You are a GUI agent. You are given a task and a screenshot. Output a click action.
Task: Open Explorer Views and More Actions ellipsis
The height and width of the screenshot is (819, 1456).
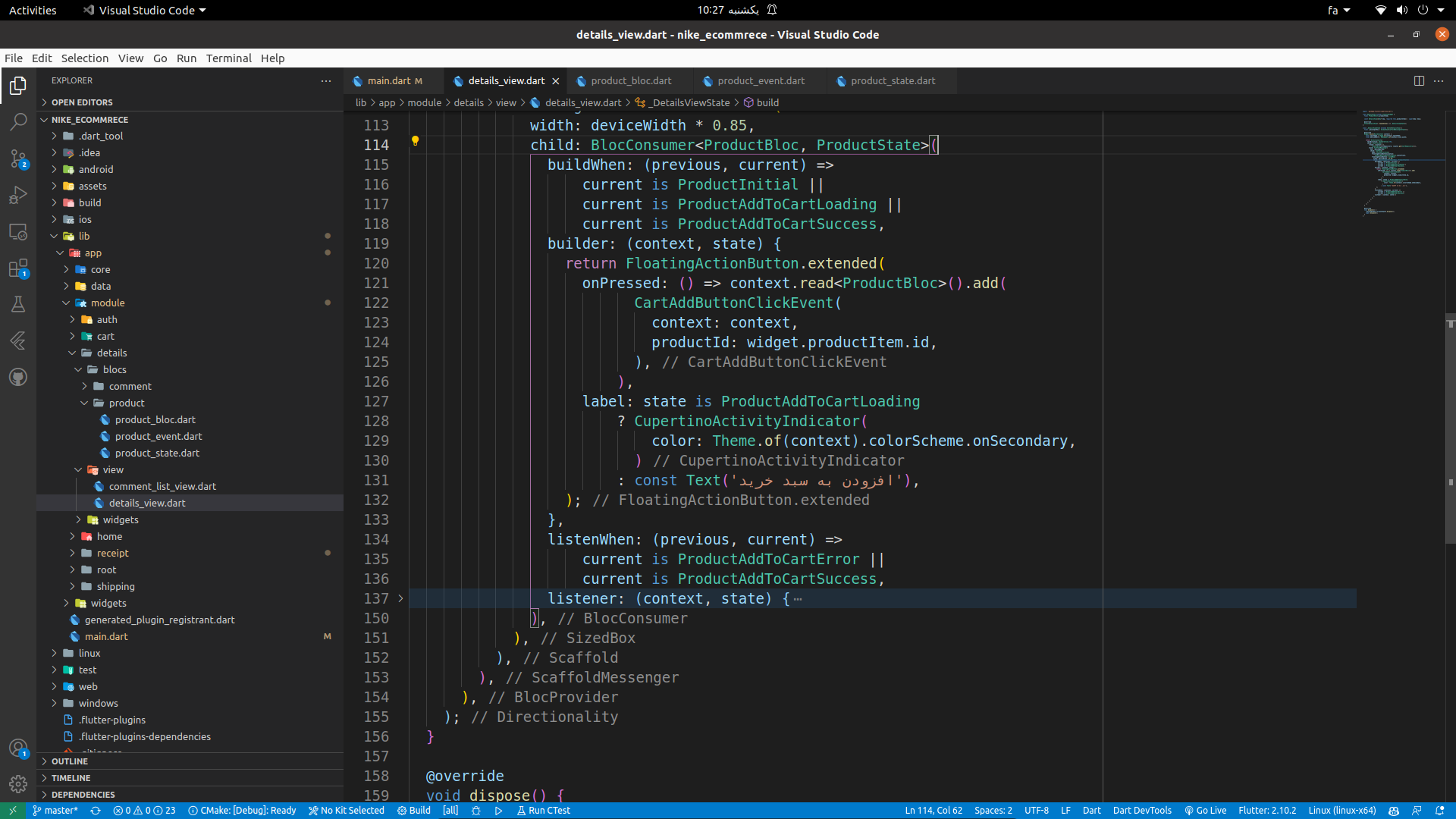pyautogui.click(x=326, y=80)
